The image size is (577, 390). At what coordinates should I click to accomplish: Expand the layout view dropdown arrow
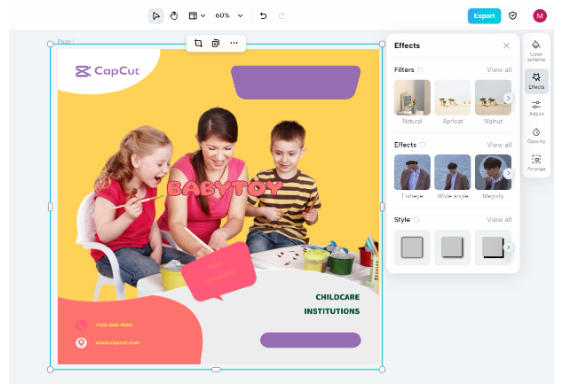point(203,16)
